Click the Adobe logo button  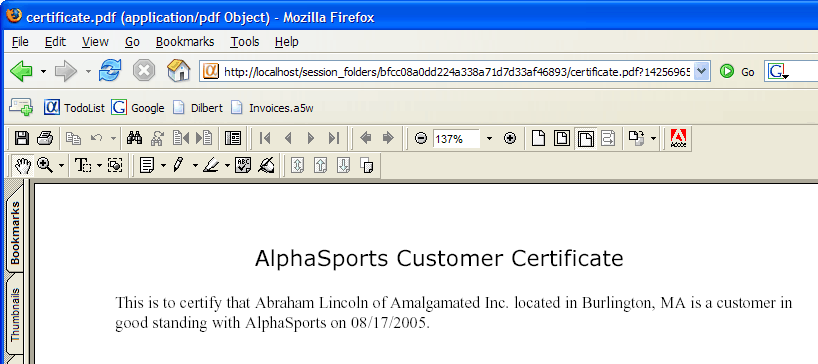click(x=678, y=138)
